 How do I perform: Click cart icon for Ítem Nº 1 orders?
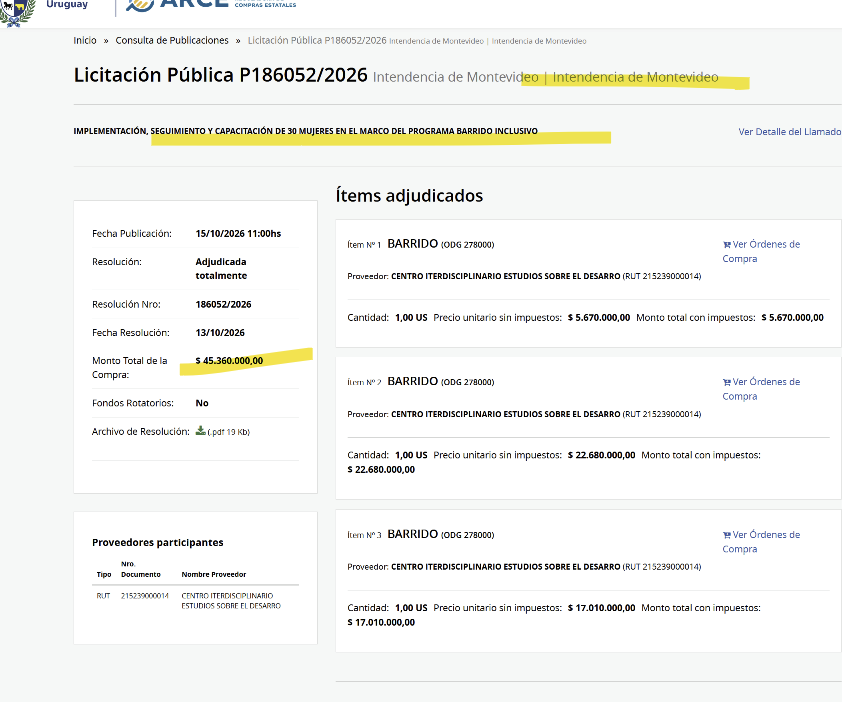(x=727, y=245)
